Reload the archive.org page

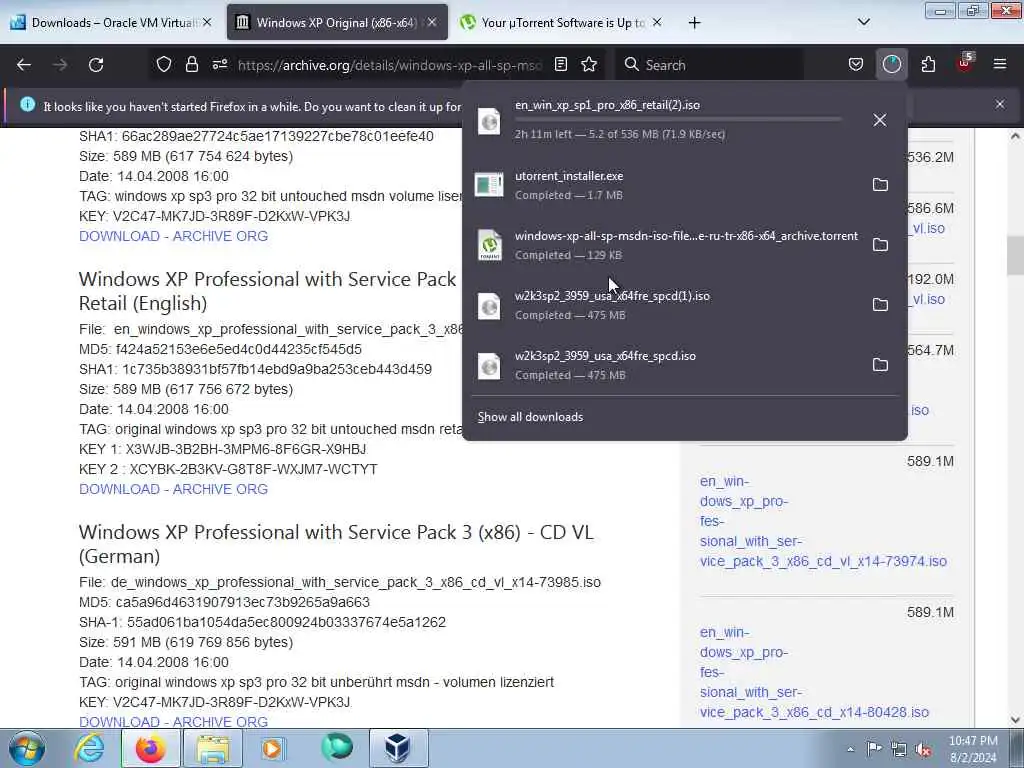(x=96, y=65)
